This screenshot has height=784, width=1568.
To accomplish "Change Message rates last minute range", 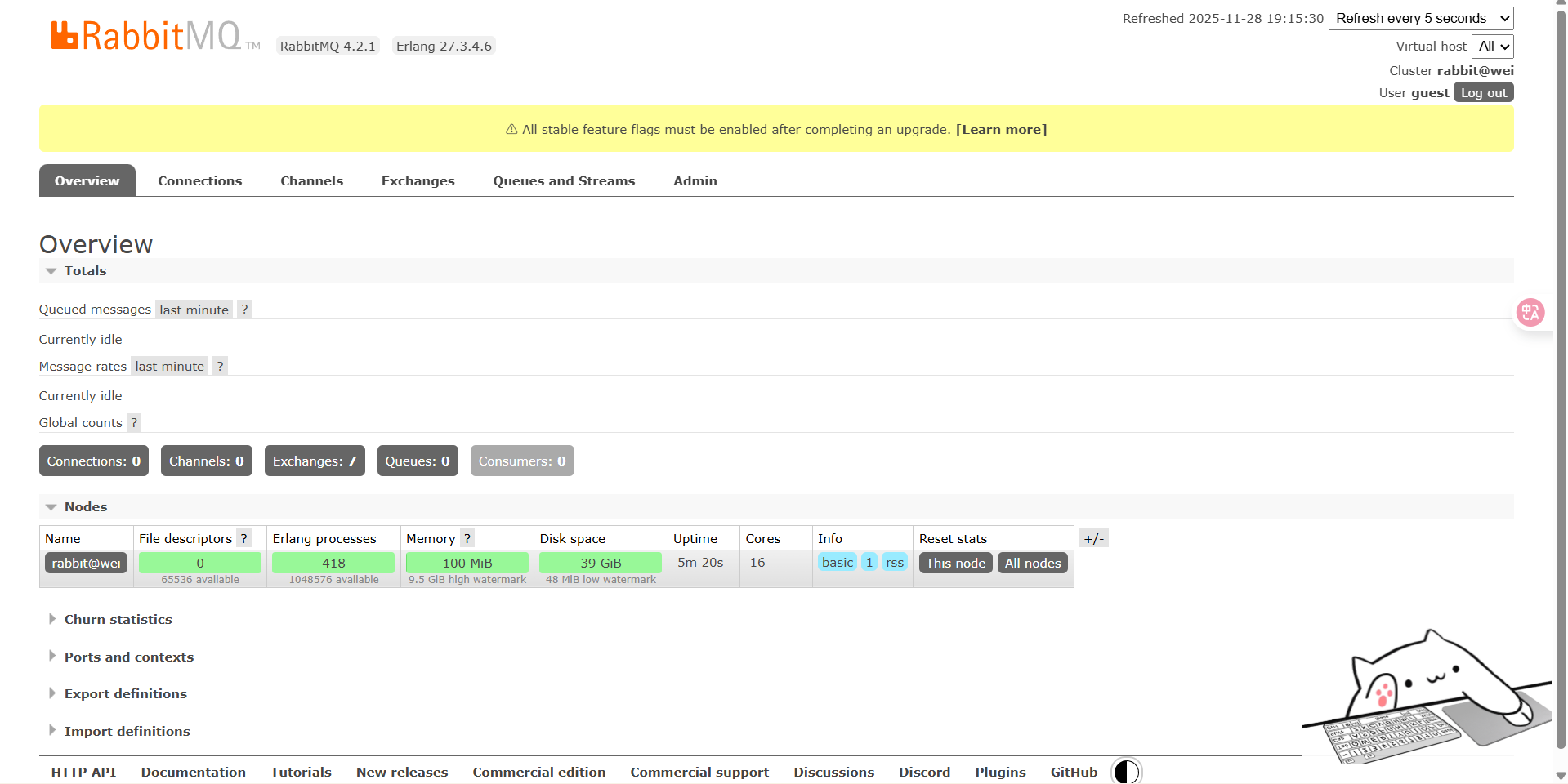I will point(170,366).
